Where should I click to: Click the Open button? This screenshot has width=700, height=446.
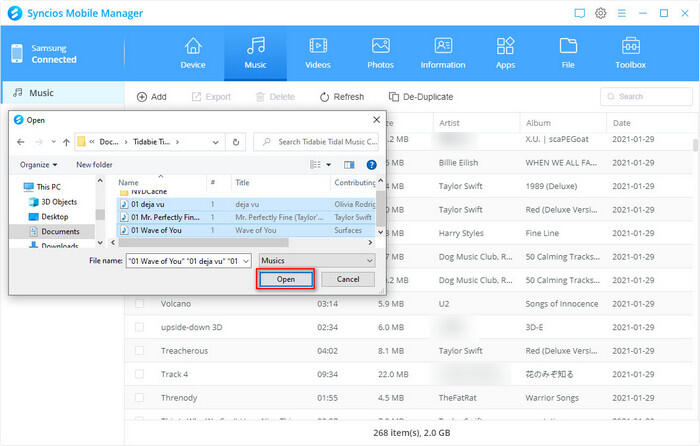click(286, 279)
